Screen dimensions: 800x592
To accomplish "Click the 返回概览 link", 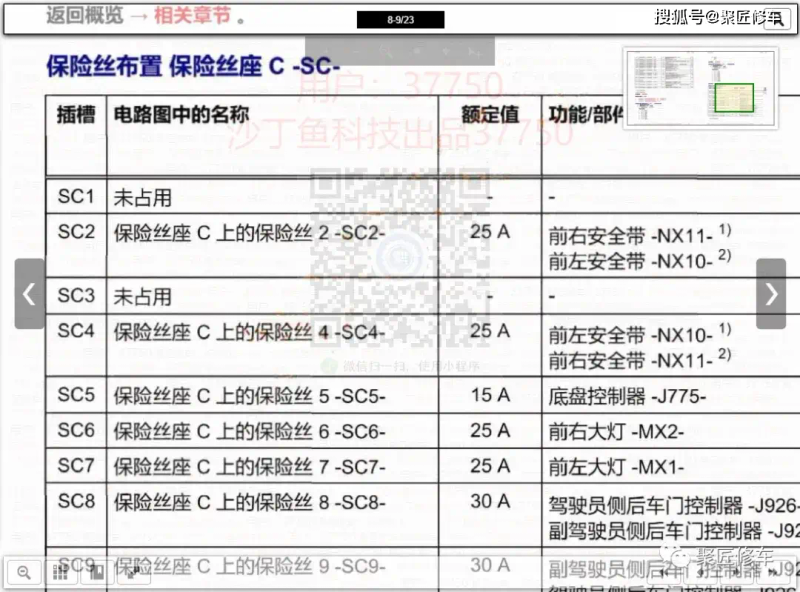I will tap(85, 16).
